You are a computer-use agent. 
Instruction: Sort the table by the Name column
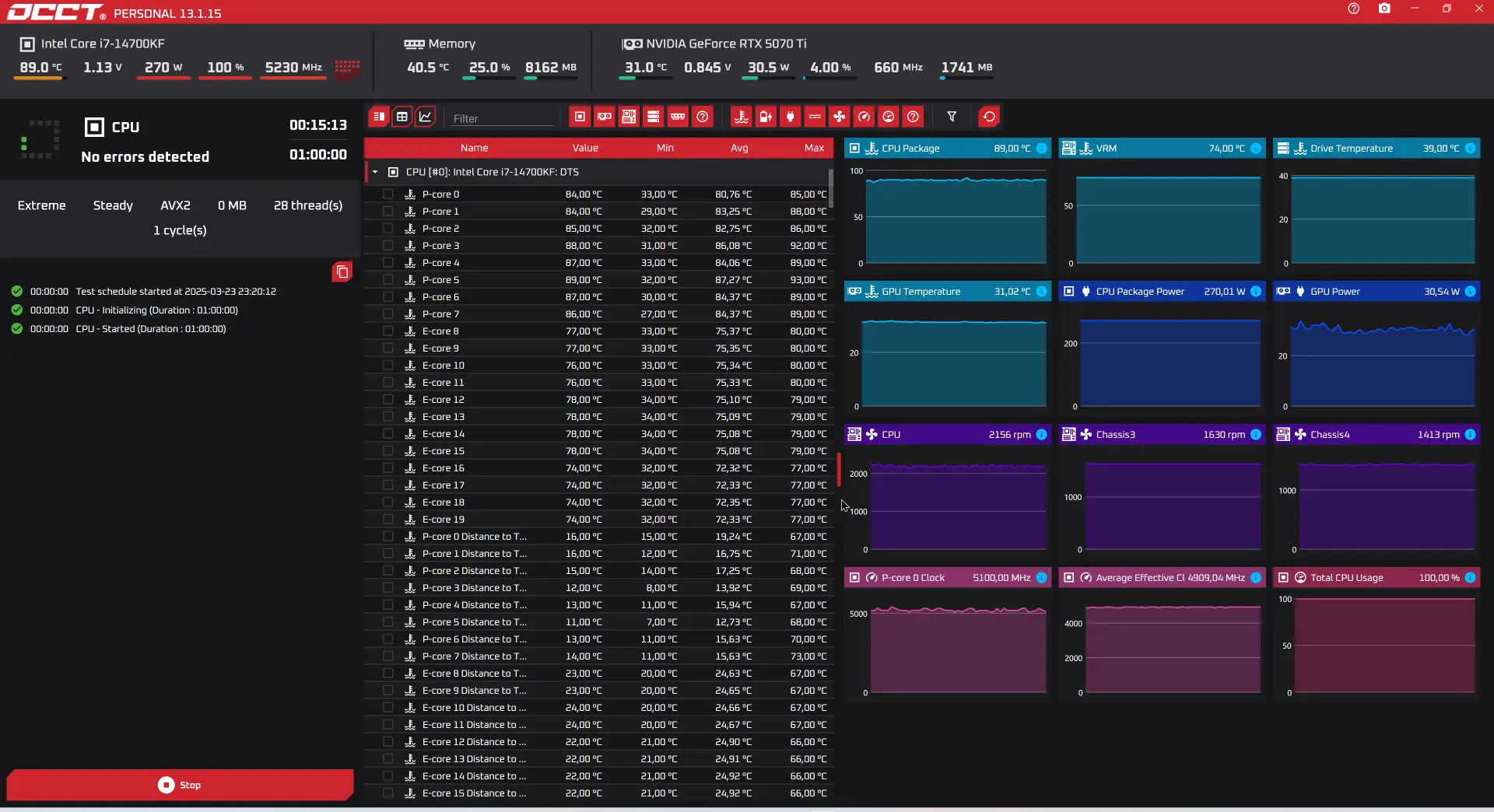(474, 148)
